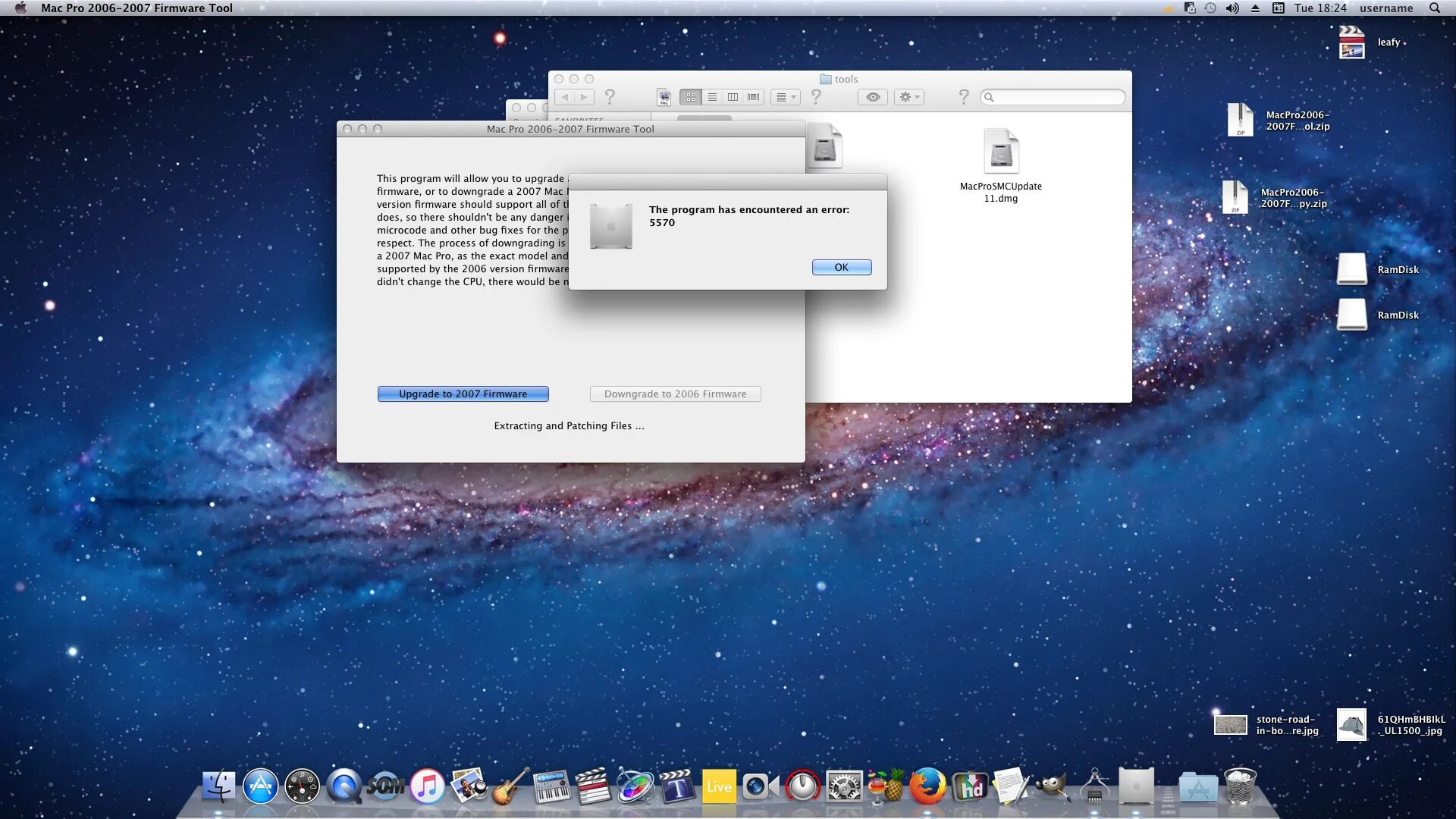
Task: Click the PNG file icon in Finder toolbar
Action: point(664,97)
